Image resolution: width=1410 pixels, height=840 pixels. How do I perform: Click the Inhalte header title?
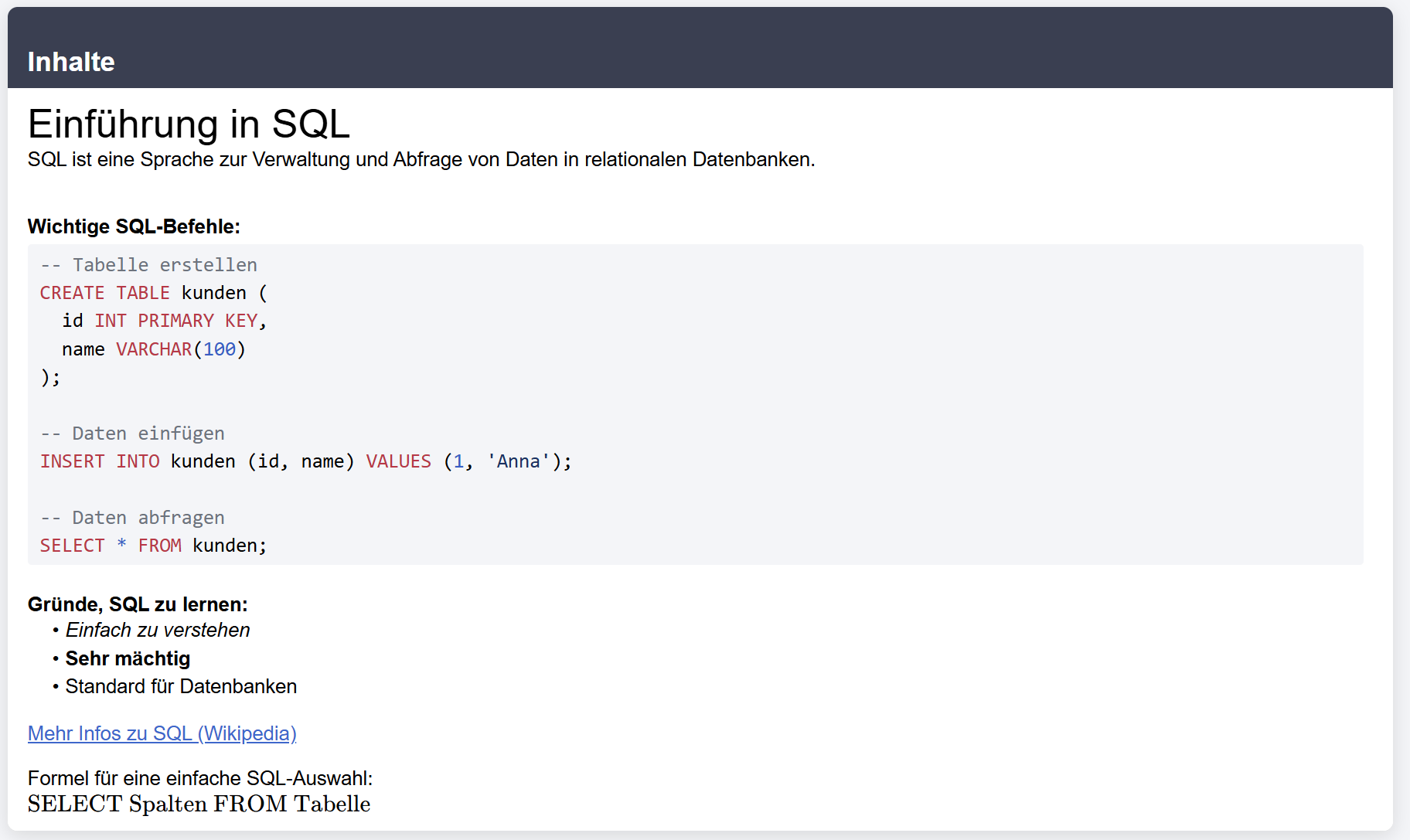71,62
